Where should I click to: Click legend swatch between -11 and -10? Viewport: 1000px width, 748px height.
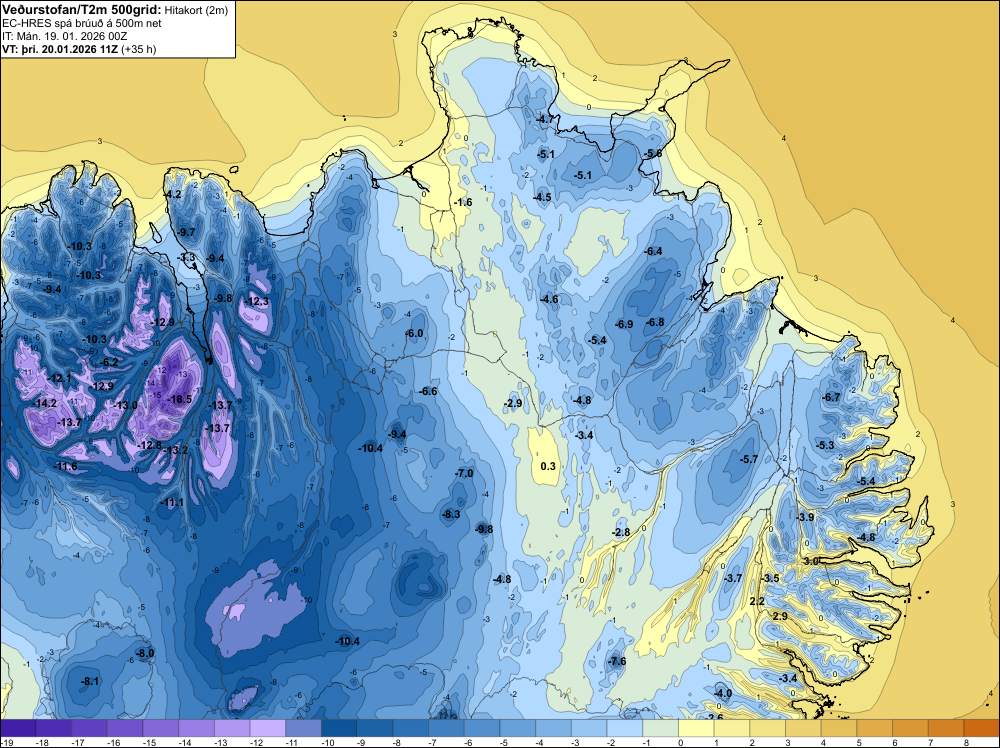(304, 727)
